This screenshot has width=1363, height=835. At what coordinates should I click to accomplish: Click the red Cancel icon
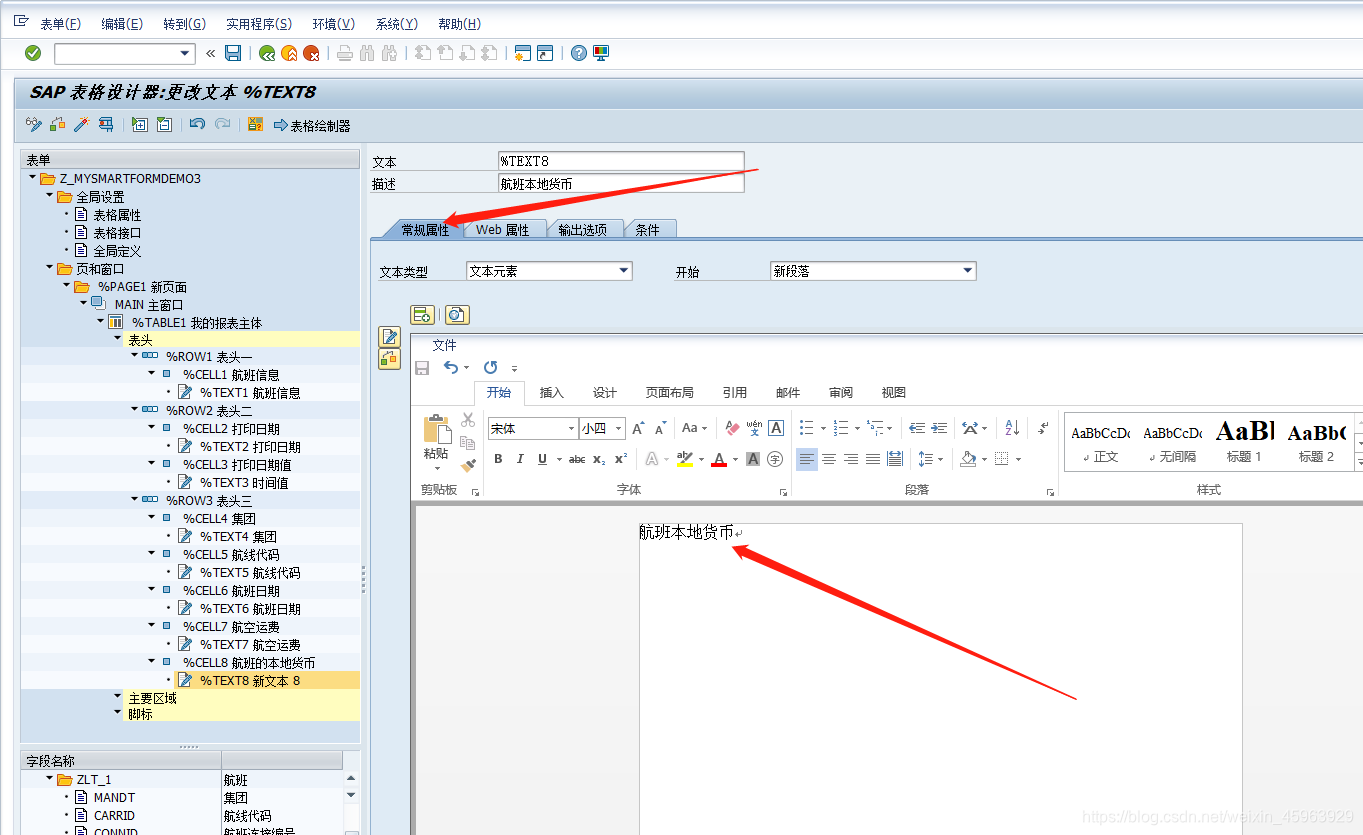coord(311,53)
